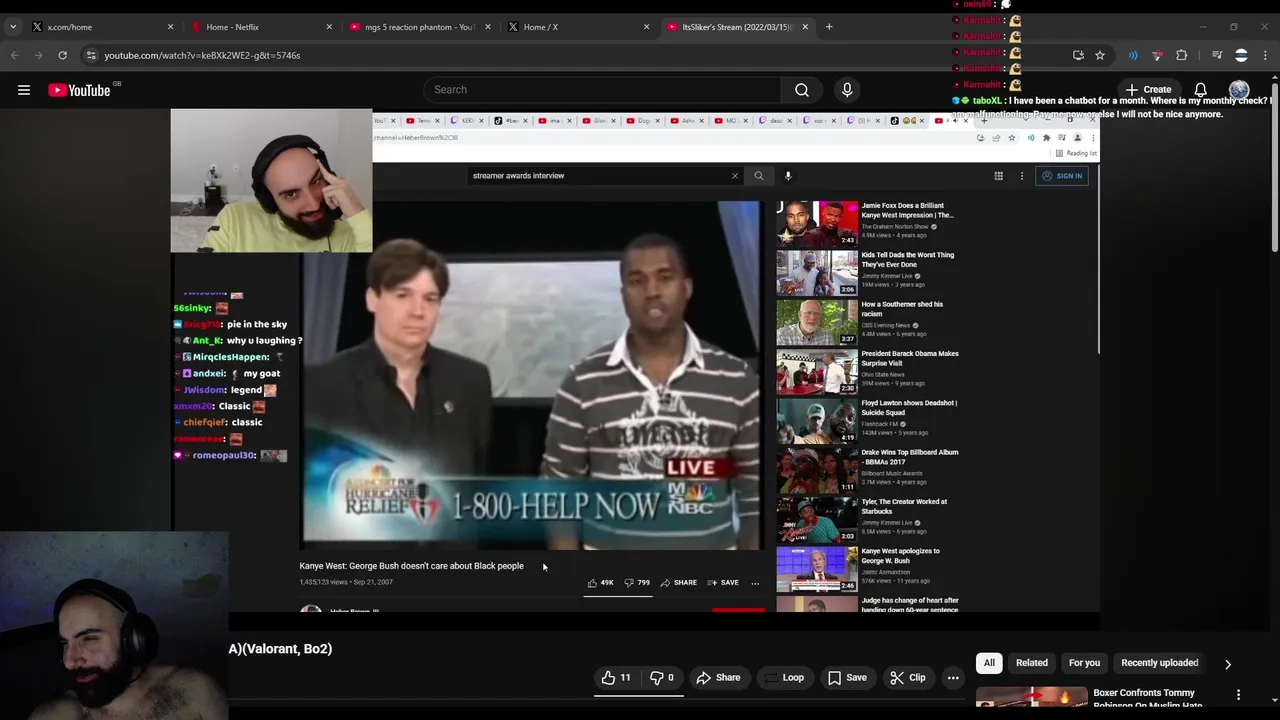
Task: Toggle the Loop button
Action: tap(784, 678)
